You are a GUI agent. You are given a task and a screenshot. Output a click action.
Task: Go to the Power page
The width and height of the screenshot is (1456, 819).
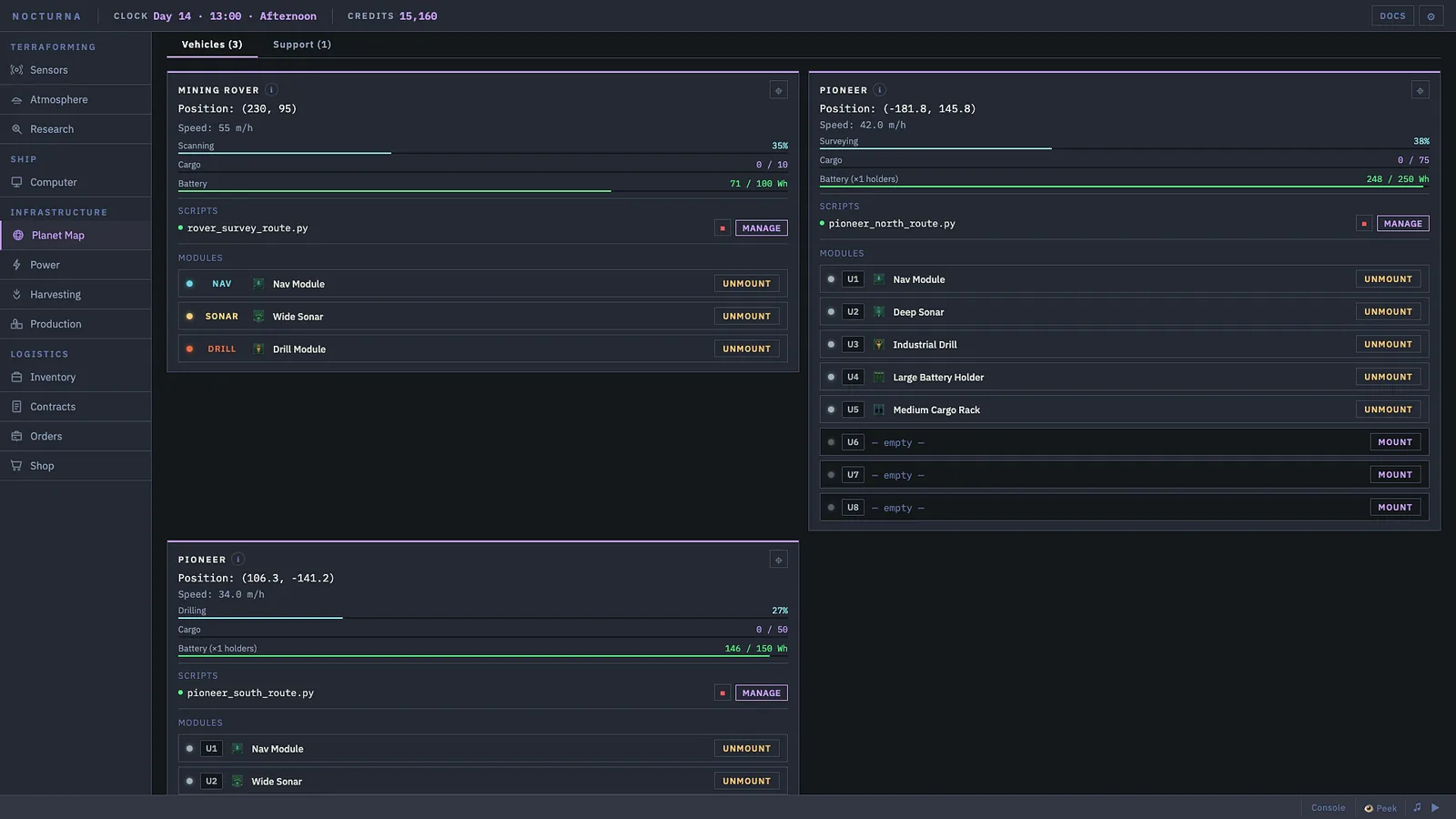click(x=76, y=265)
